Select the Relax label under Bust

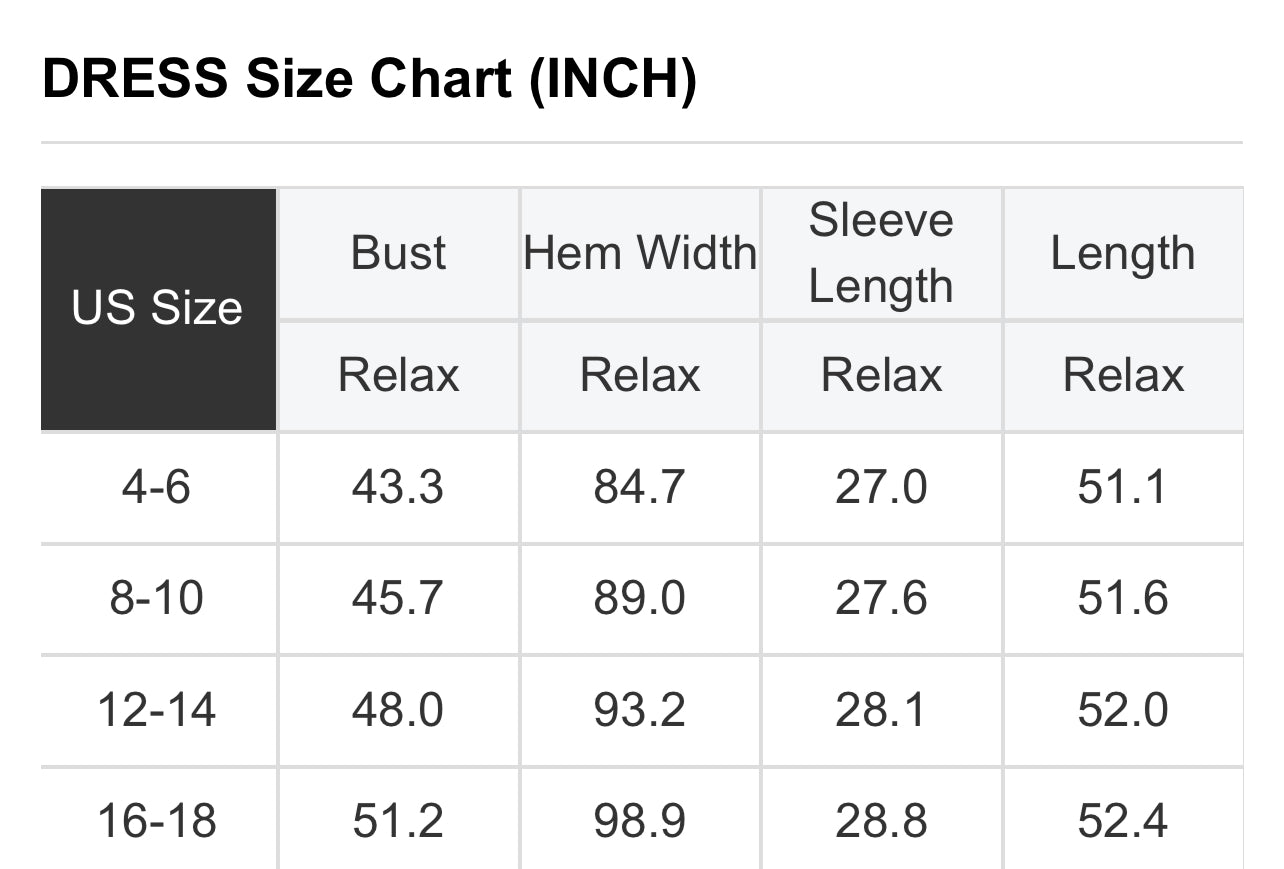[x=398, y=376]
